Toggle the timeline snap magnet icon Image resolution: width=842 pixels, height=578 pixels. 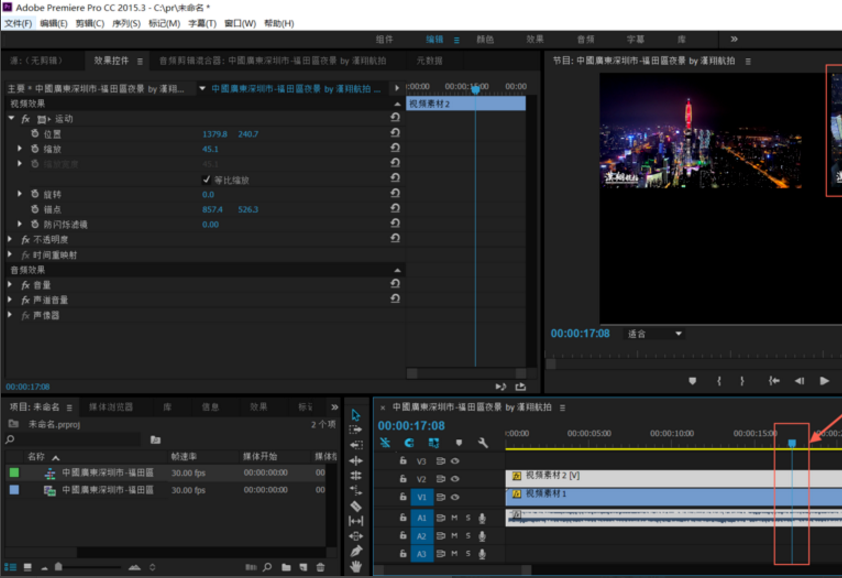click(409, 442)
